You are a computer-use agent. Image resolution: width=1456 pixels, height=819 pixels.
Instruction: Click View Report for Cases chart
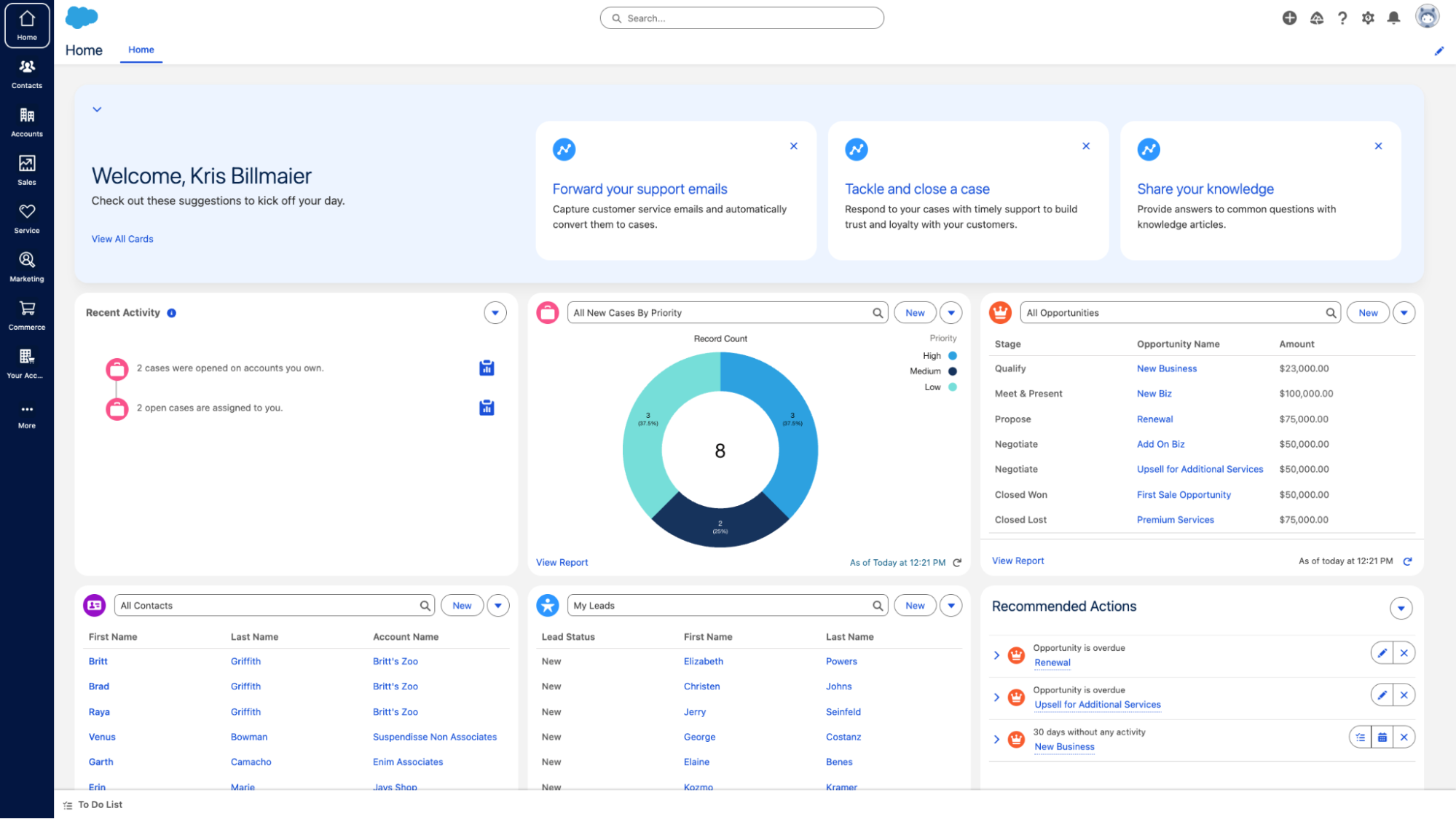click(562, 562)
